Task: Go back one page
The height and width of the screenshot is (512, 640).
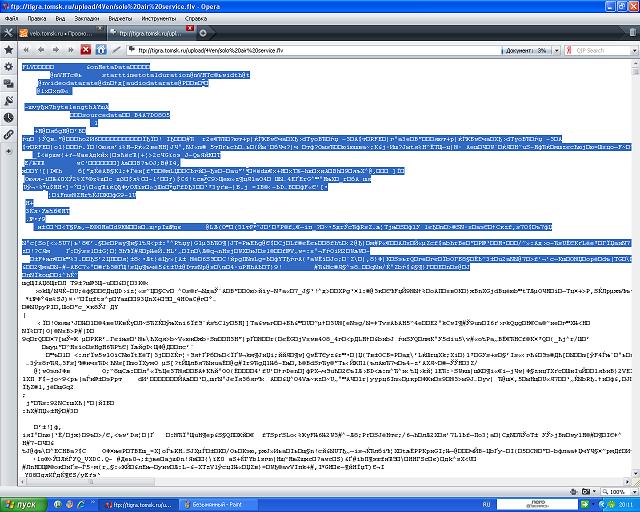Action: tap(41, 50)
